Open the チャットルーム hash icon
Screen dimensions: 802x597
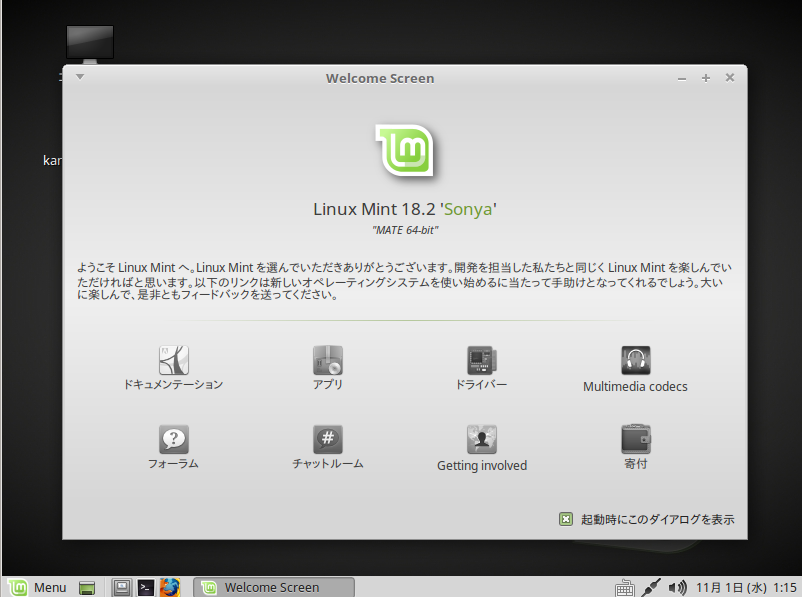pos(328,439)
